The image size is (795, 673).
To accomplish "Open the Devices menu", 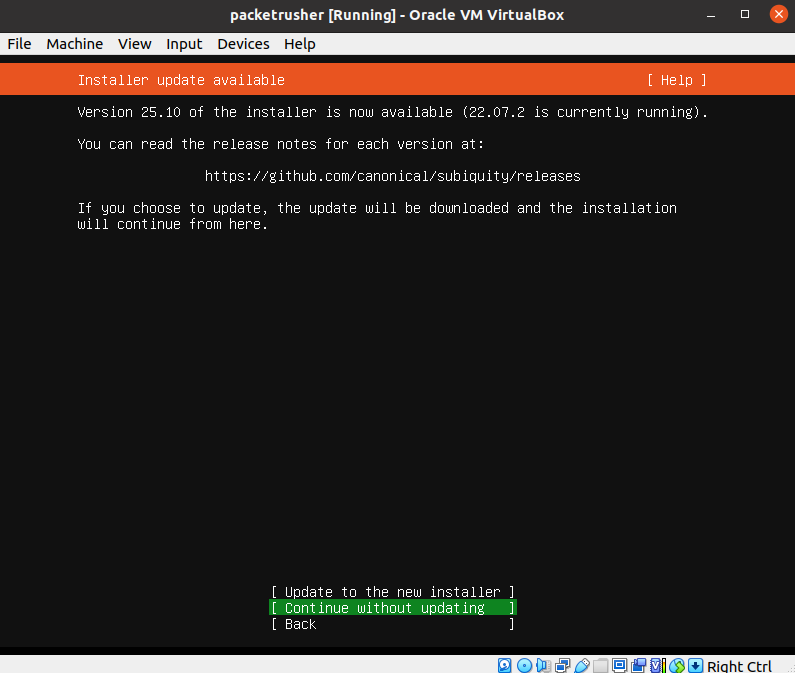I will 243,44.
